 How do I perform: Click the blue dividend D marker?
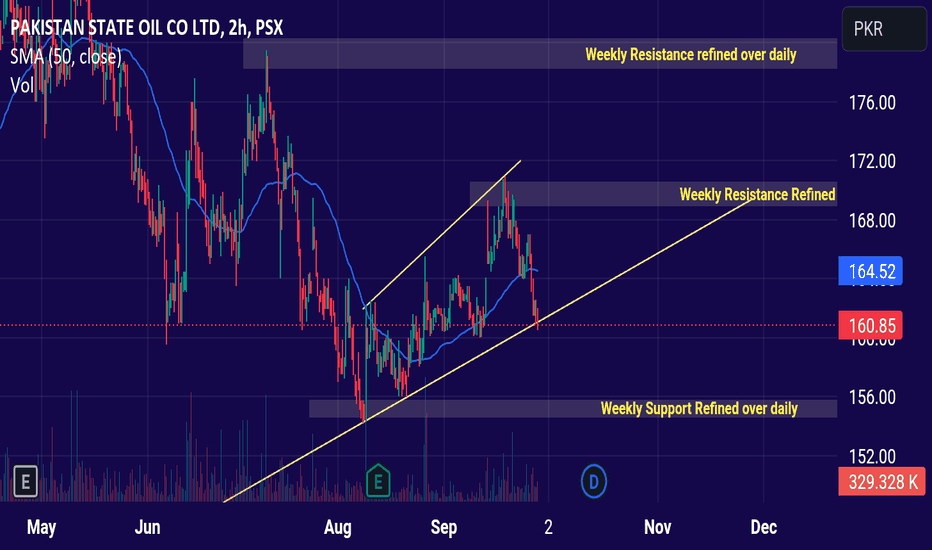pos(593,481)
